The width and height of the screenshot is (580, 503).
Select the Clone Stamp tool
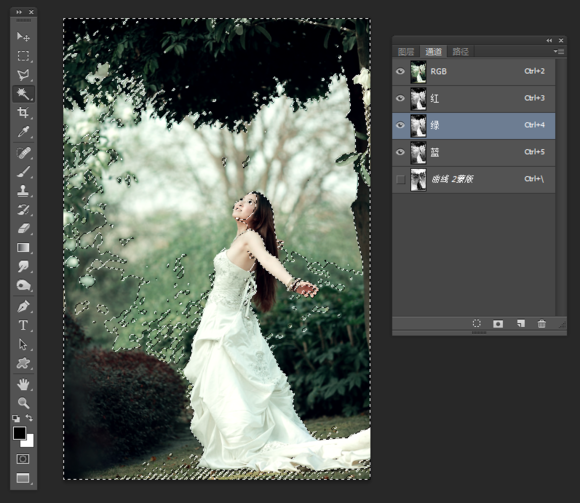coord(23,190)
